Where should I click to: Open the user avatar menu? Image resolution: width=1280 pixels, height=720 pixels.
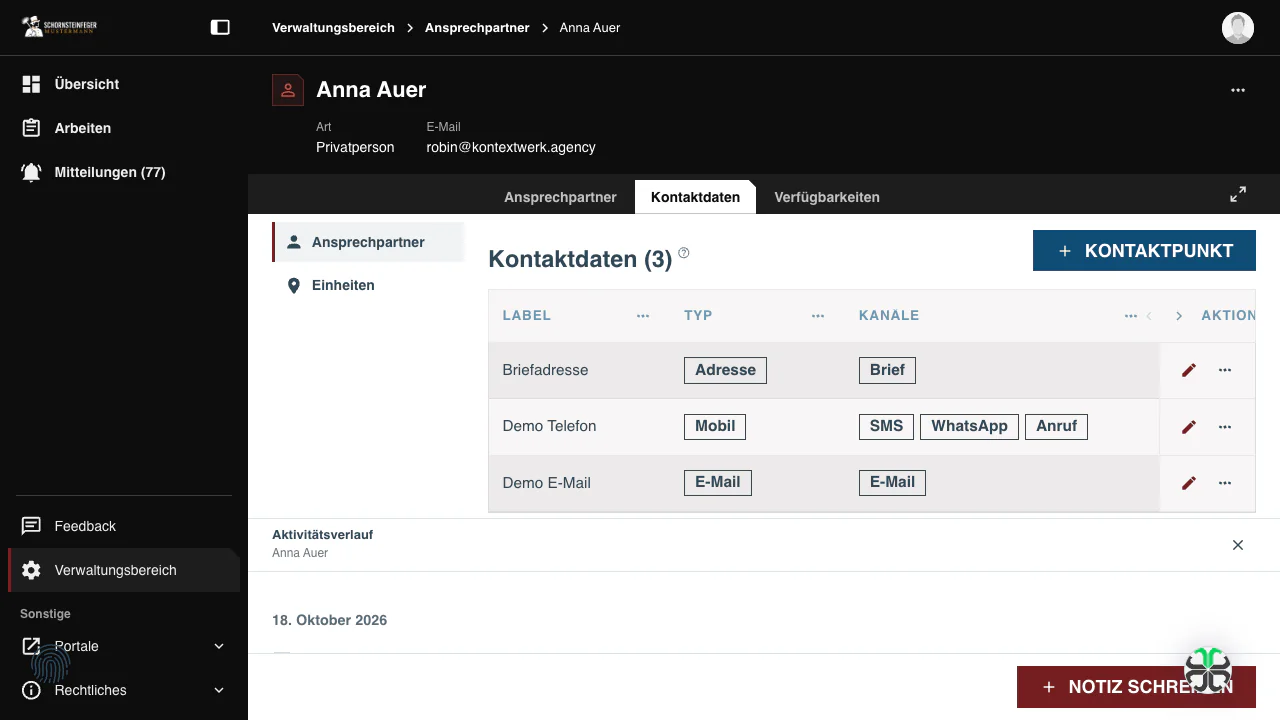pyautogui.click(x=1238, y=28)
